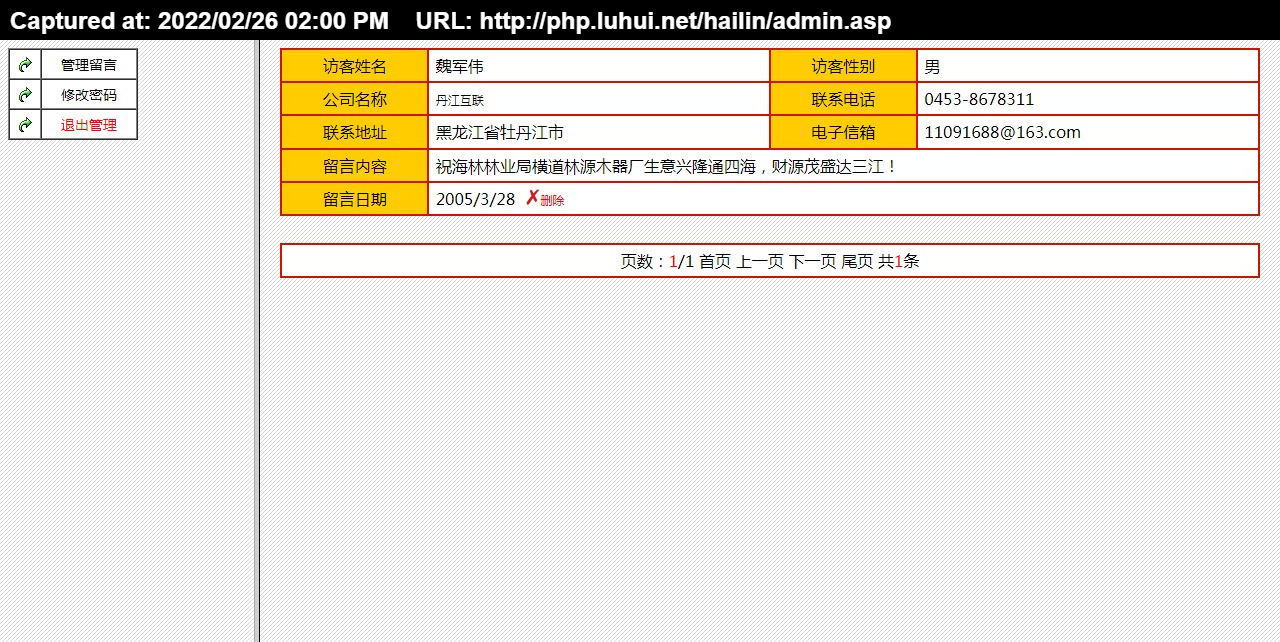Click the 留言日期 label cell
1280x642 pixels.
(355, 199)
